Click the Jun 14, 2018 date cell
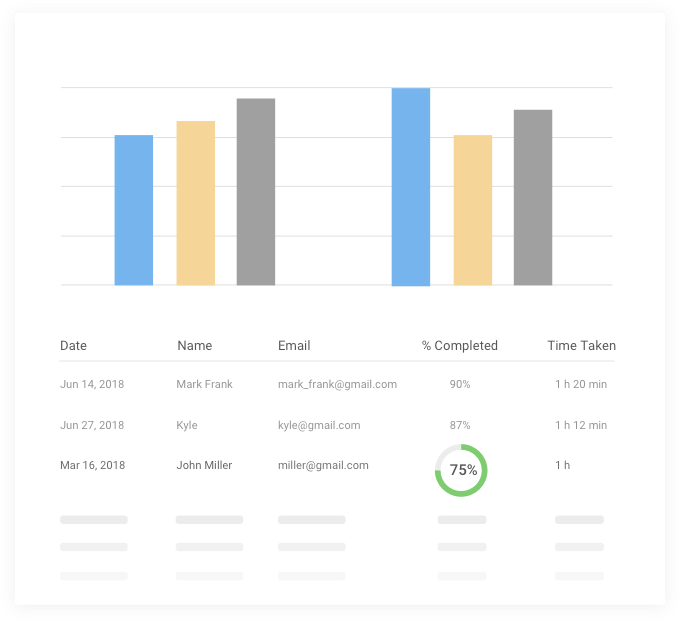This screenshot has width=680, height=621. pyautogui.click(x=92, y=384)
